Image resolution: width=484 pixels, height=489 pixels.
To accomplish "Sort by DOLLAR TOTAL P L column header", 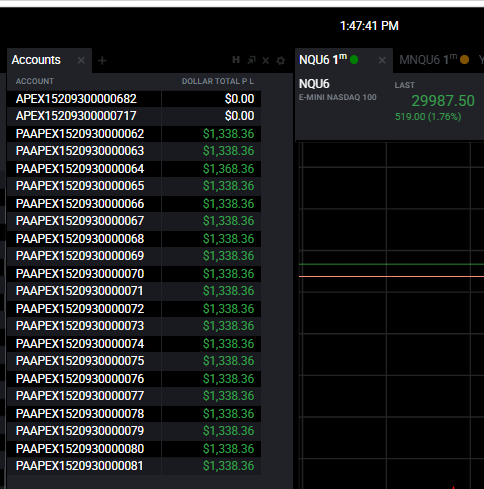I will point(218,81).
